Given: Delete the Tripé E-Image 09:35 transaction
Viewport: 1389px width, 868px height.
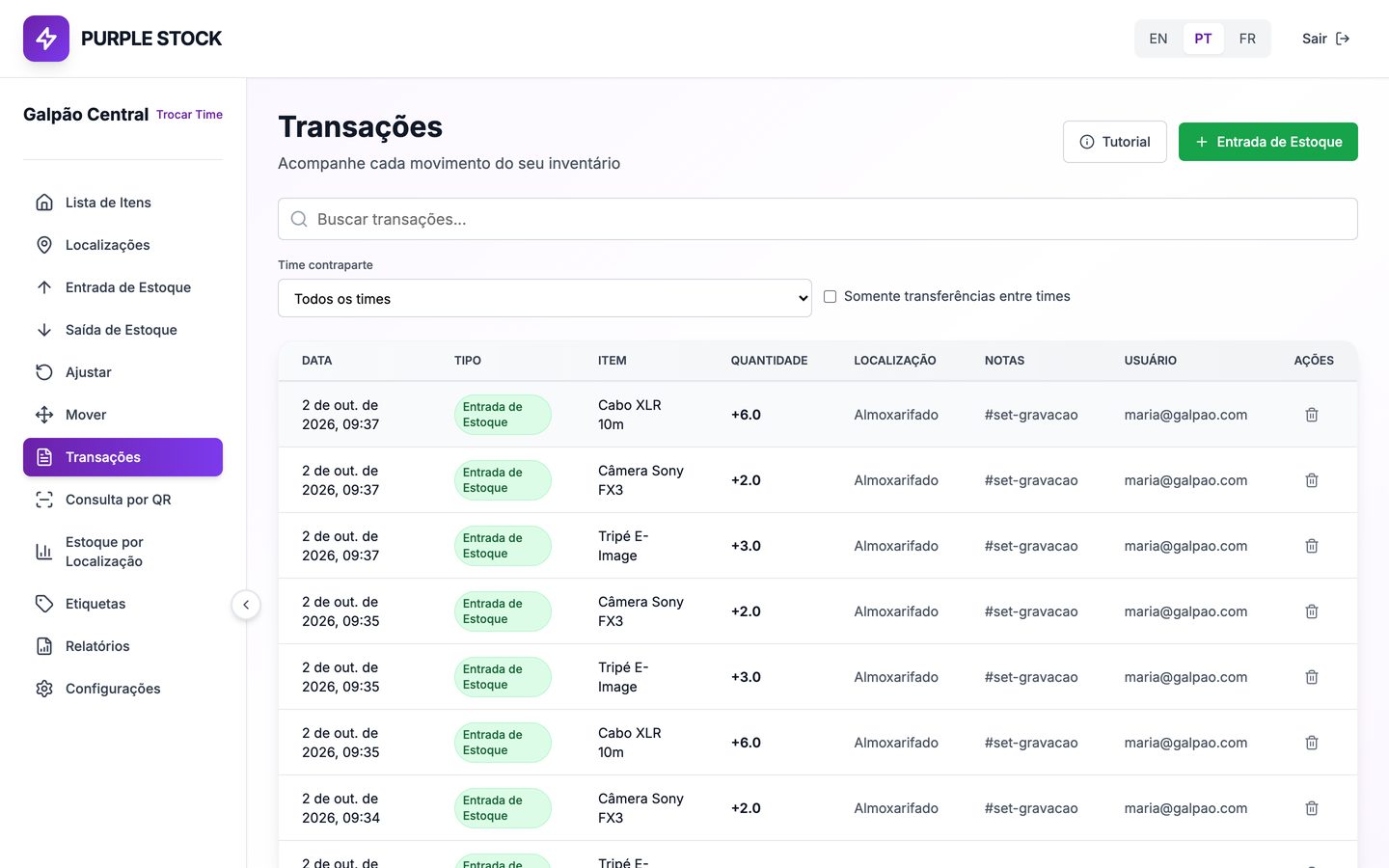Looking at the screenshot, I should 1312,677.
